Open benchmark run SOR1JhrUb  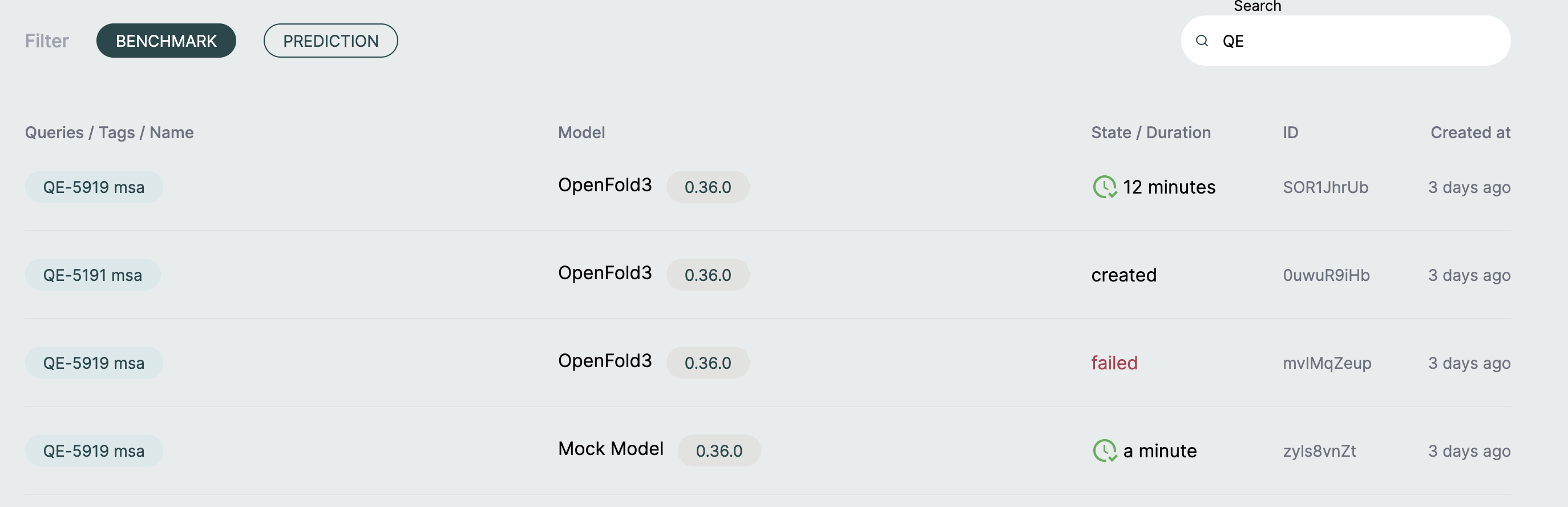[1326, 187]
